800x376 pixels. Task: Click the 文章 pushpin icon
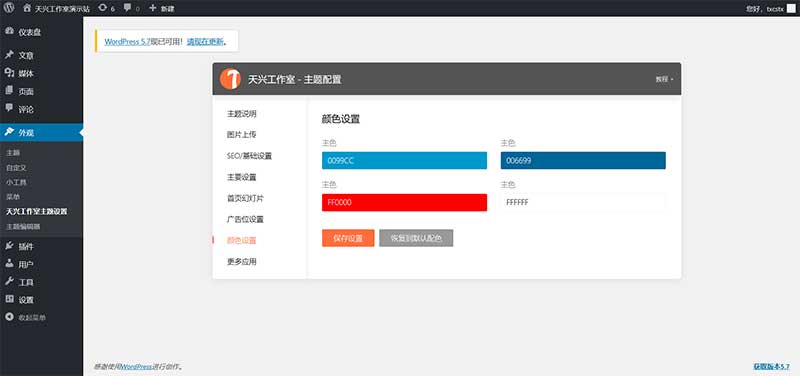tap(9, 55)
